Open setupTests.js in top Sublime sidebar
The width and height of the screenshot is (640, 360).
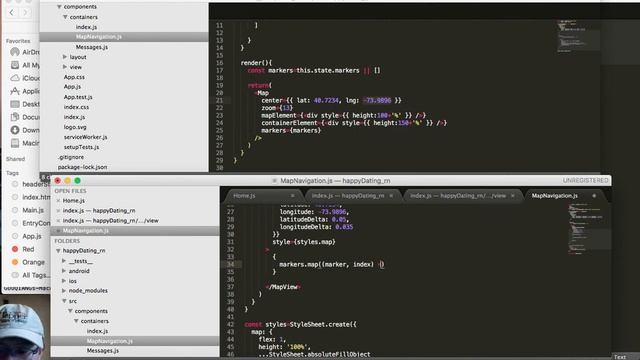click(x=81, y=147)
